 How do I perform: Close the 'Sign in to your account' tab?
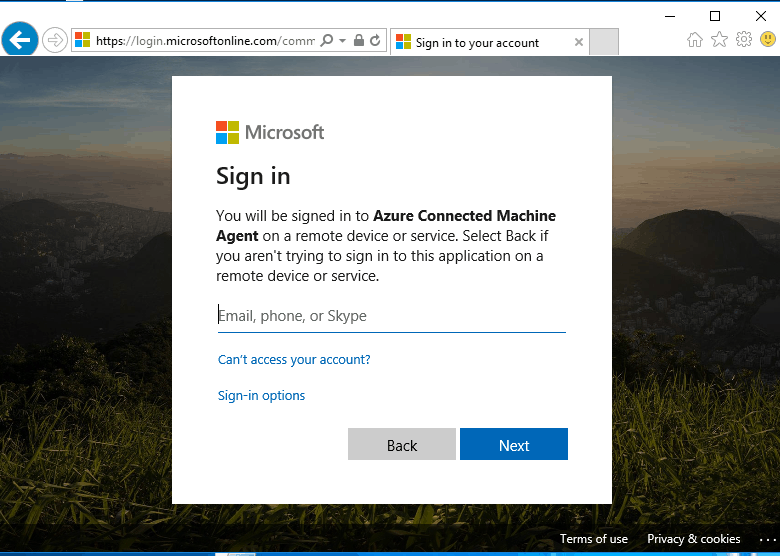tap(579, 42)
